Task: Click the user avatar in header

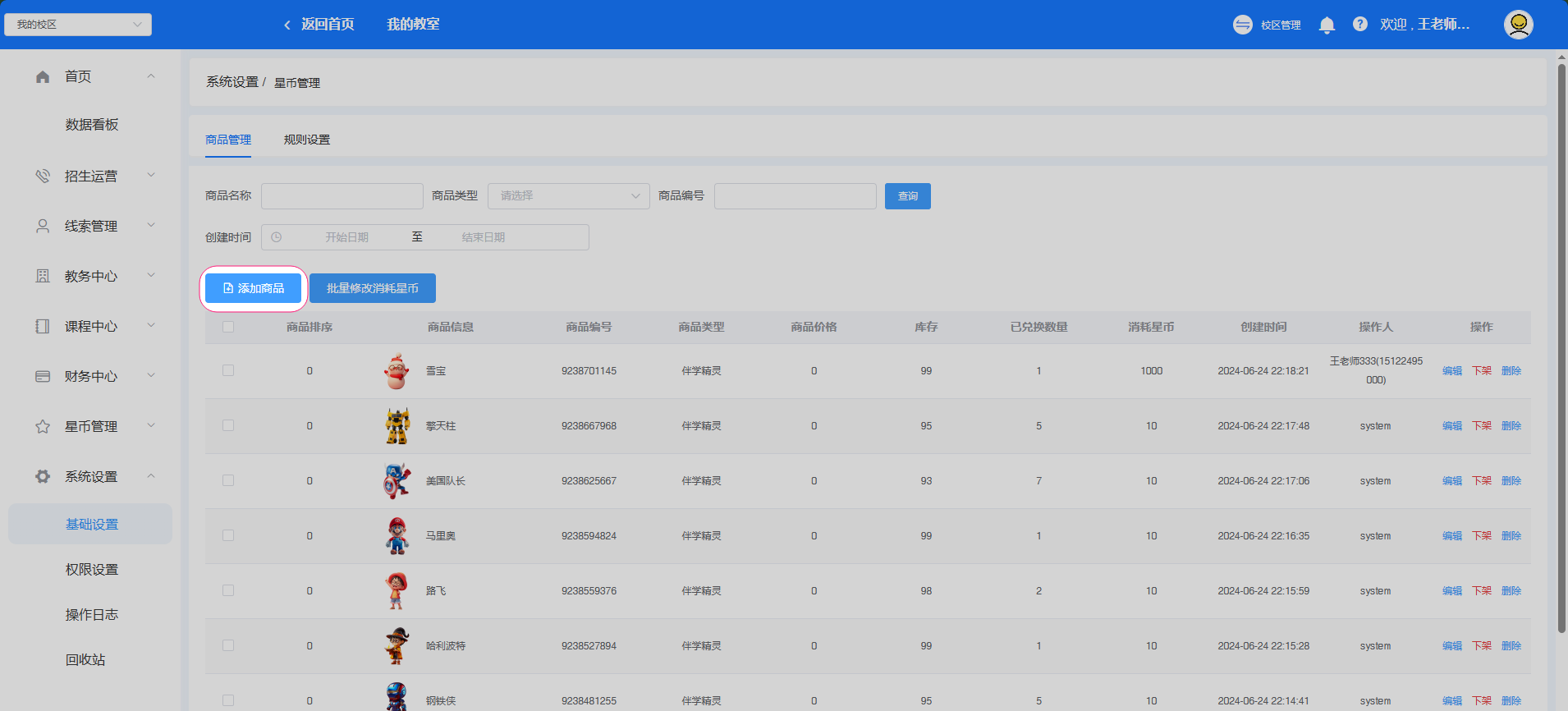Action: point(1518,25)
